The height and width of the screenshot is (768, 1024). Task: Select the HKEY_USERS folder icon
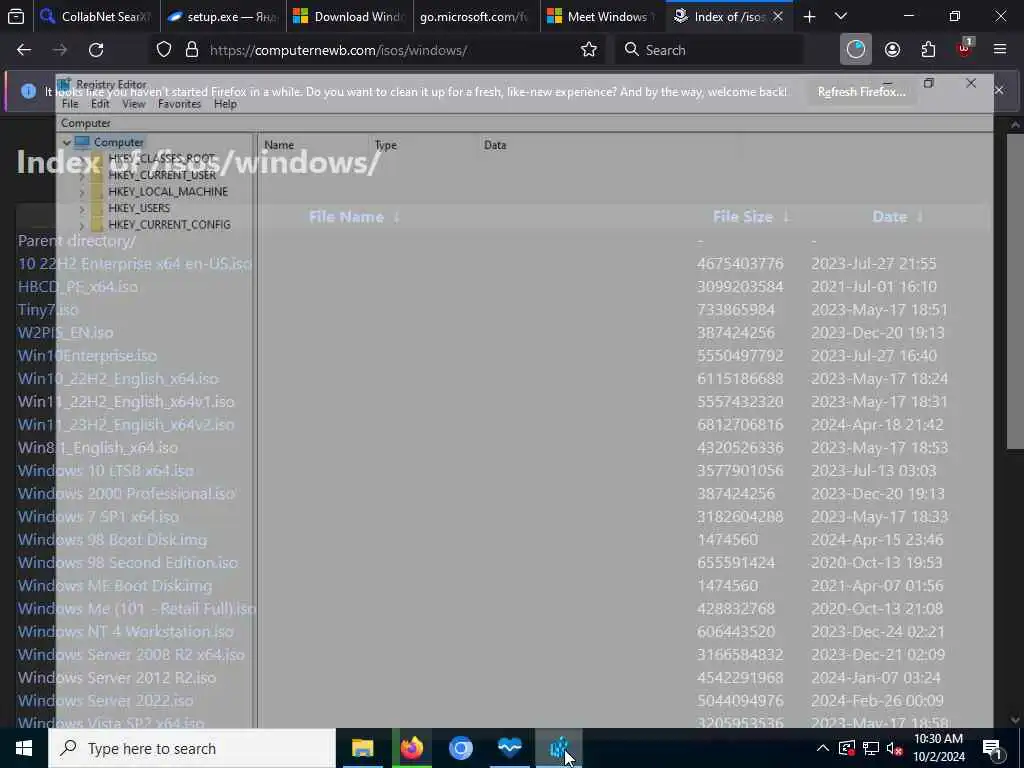(97, 208)
